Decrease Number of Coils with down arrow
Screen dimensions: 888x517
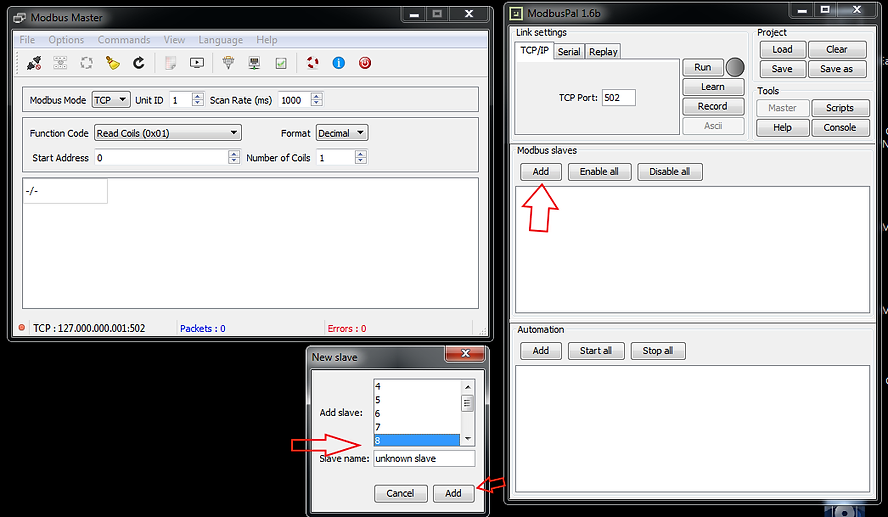[361, 161]
